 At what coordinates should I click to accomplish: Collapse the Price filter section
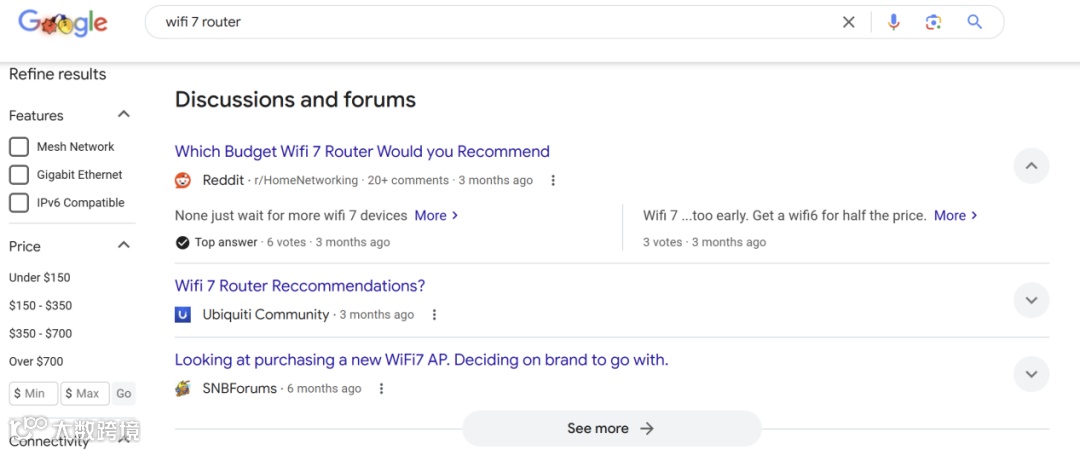(124, 246)
